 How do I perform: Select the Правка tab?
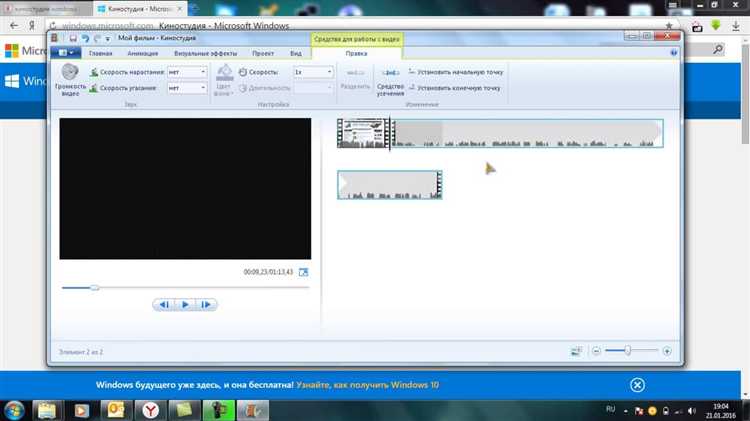[356, 53]
